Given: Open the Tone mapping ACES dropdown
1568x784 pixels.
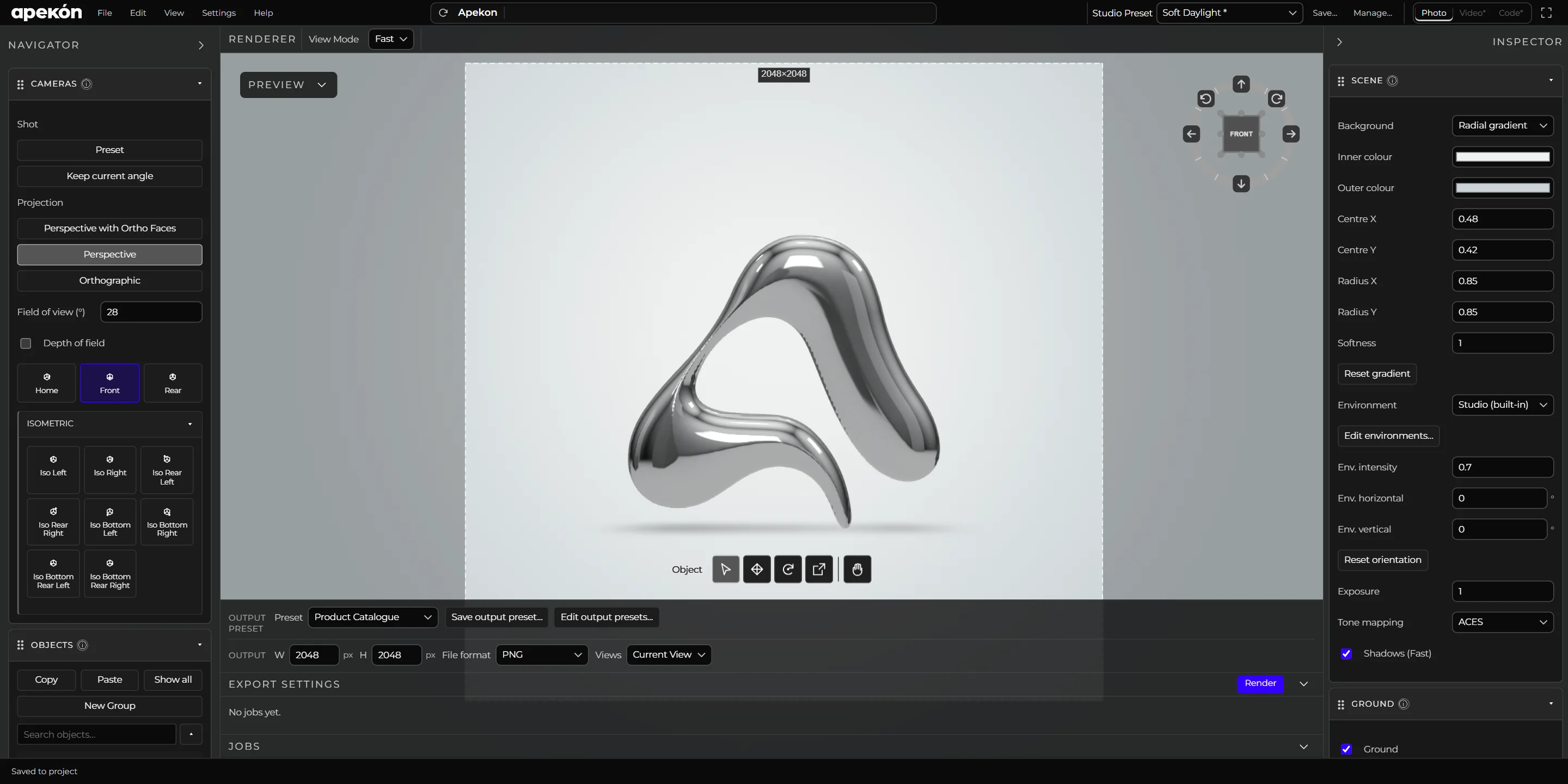Looking at the screenshot, I should (1502, 622).
